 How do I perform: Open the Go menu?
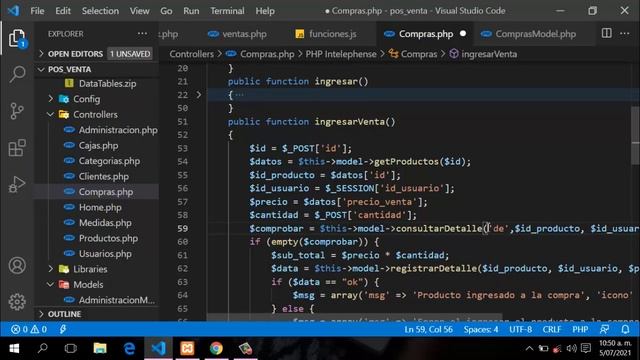click(166, 11)
